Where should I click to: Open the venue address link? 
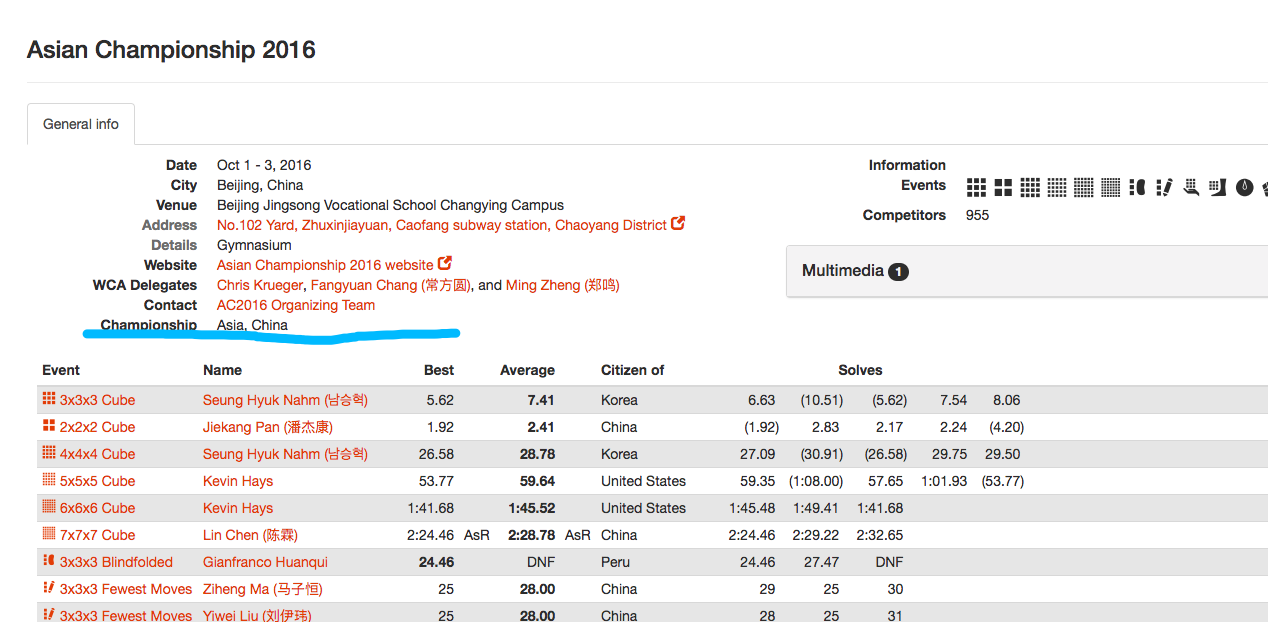[442, 225]
